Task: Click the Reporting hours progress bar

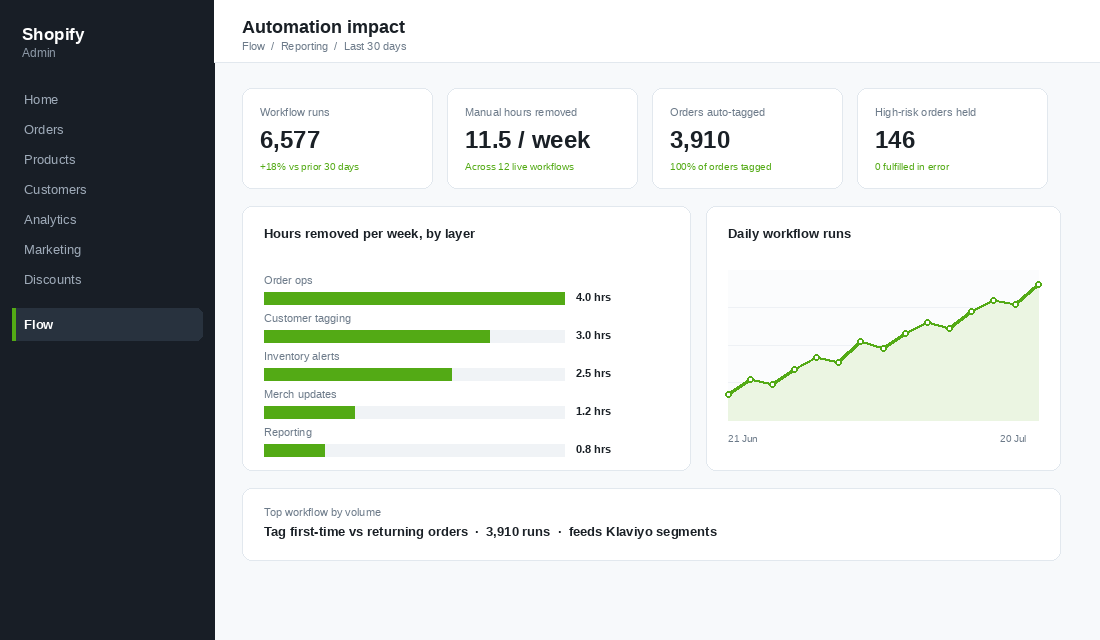Action: [414, 450]
